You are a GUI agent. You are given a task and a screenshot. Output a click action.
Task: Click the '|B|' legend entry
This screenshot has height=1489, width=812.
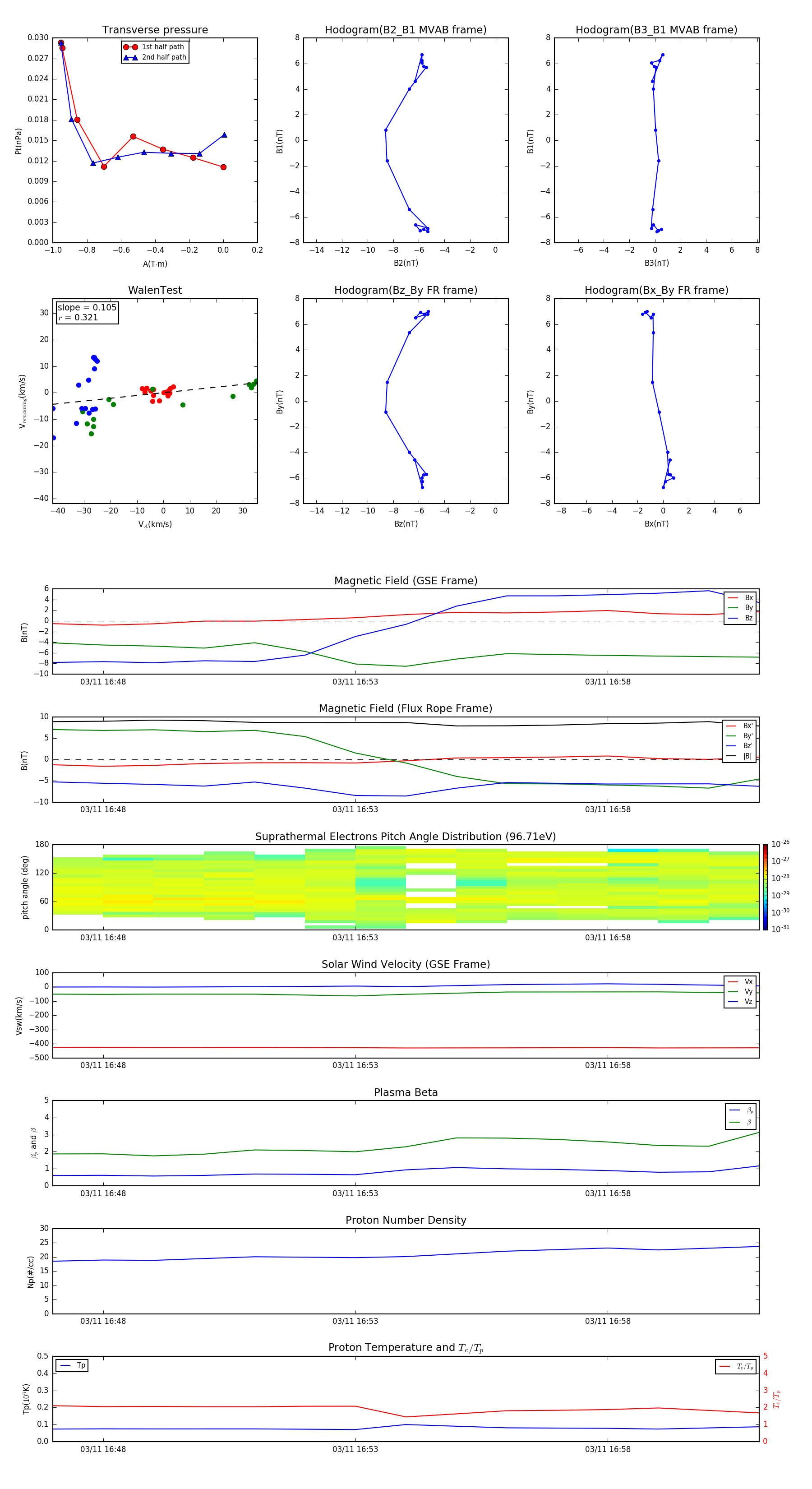(740, 756)
